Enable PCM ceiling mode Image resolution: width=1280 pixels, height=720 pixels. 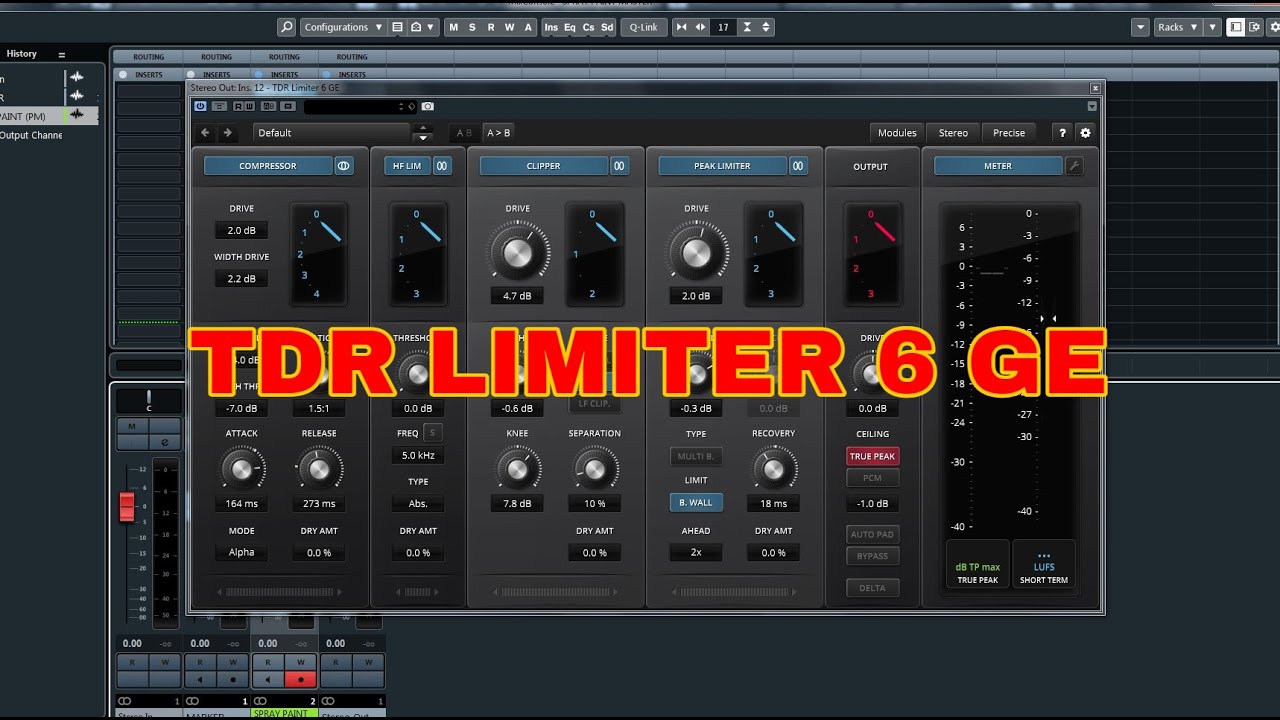click(872, 478)
